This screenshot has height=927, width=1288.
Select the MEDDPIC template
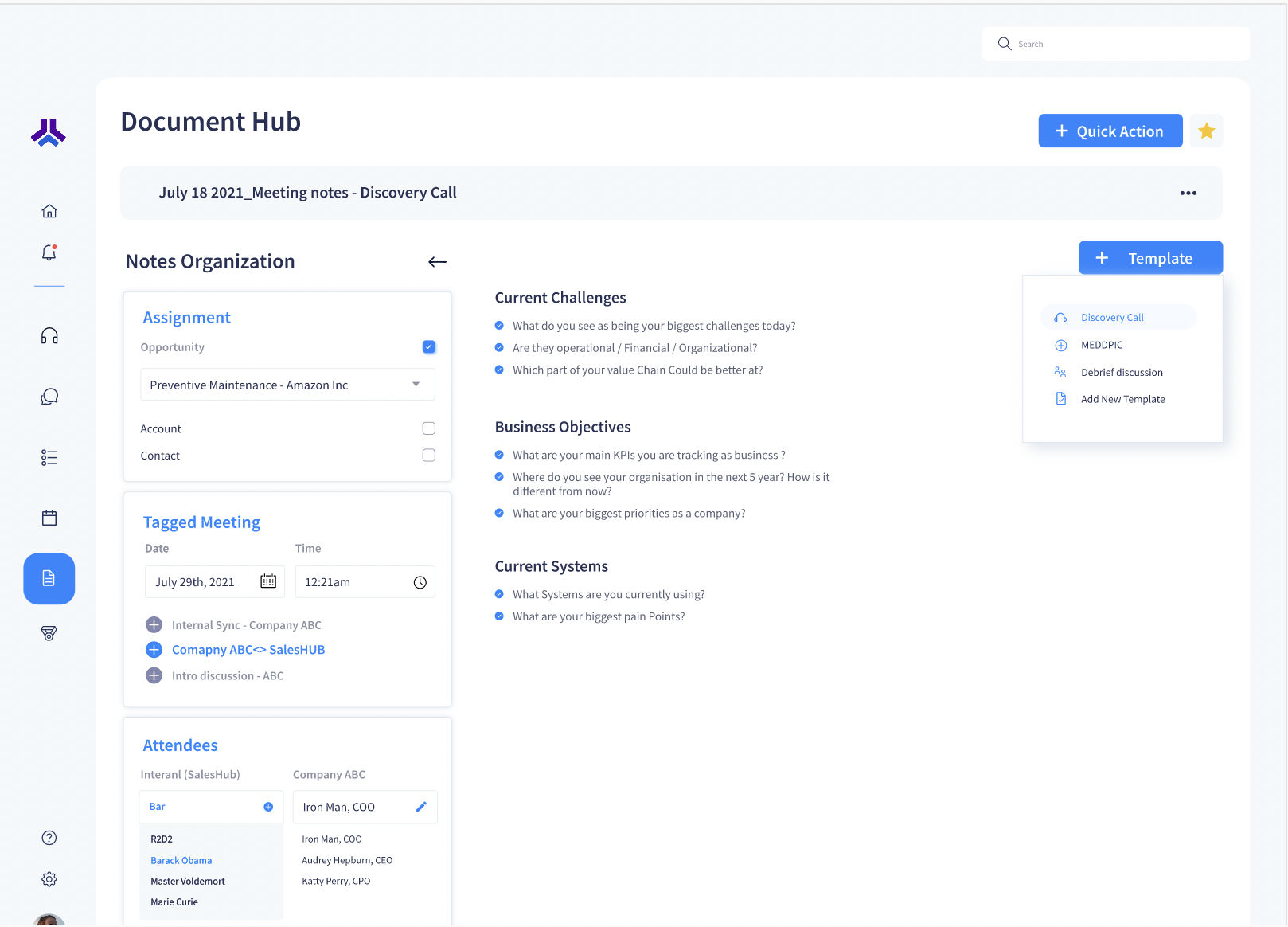[1101, 345]
